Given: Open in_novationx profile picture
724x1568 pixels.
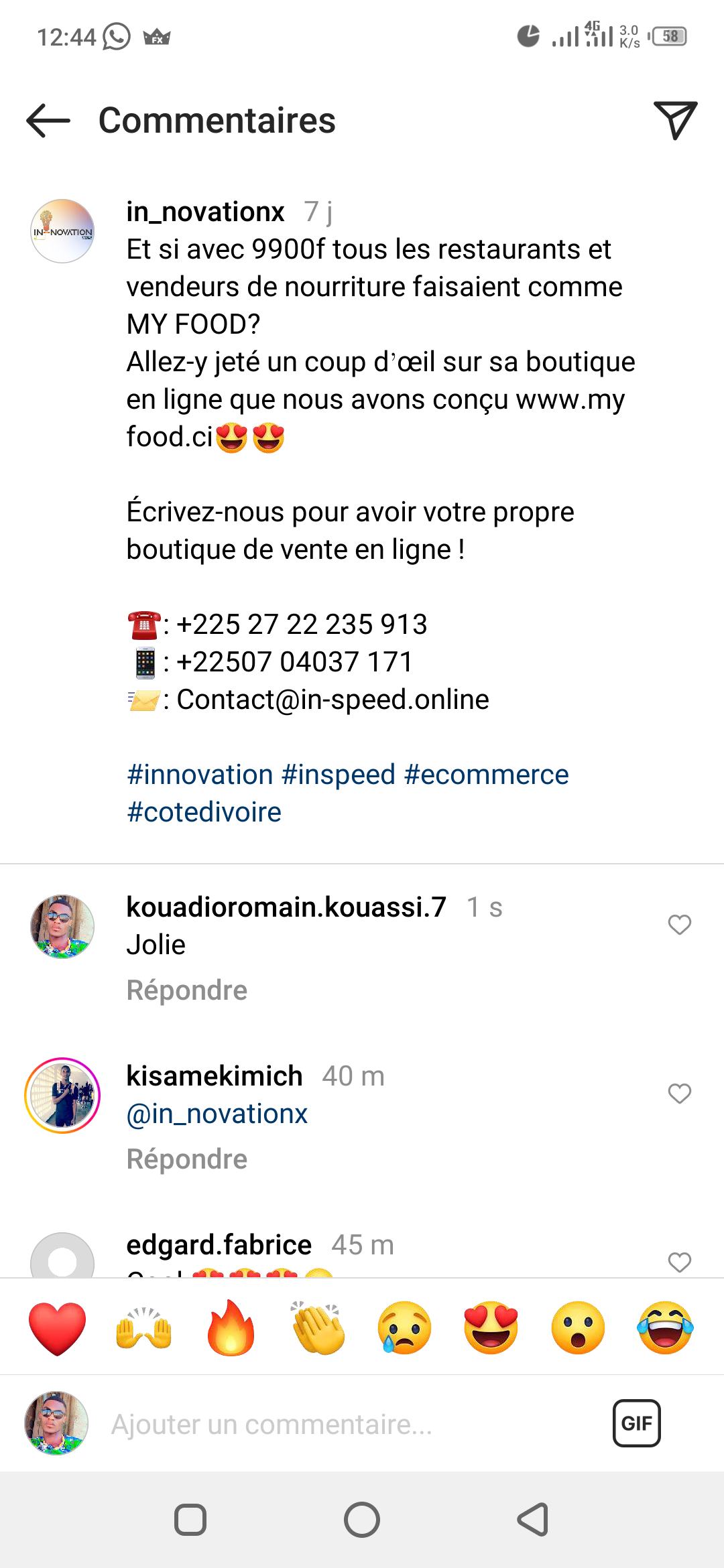Looking at the screenshot, I should pyautogui.click(x=62, y=231).
